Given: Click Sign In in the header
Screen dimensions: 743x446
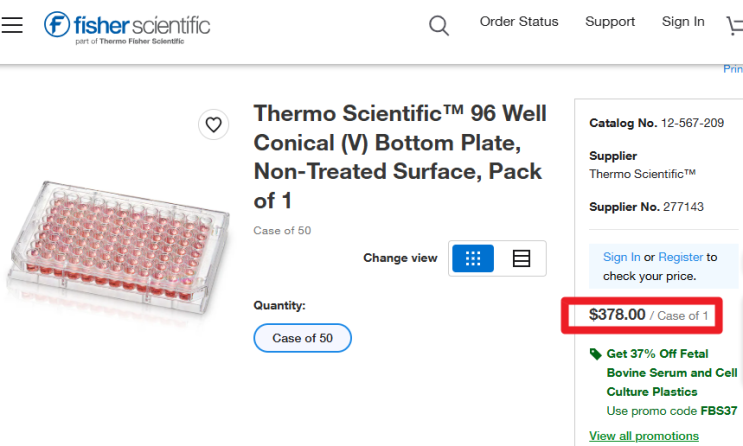Looking at the screenshot, I should [x=683, y=22].
